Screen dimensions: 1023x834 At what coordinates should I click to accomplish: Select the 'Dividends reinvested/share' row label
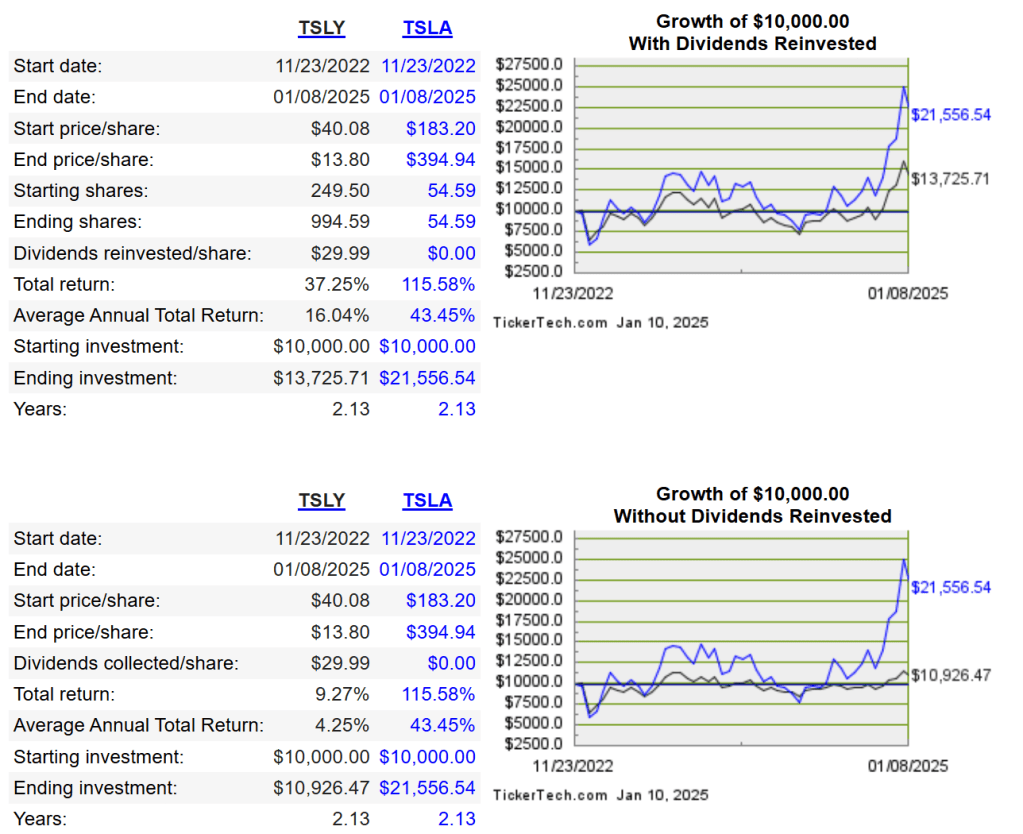point(132,253)
